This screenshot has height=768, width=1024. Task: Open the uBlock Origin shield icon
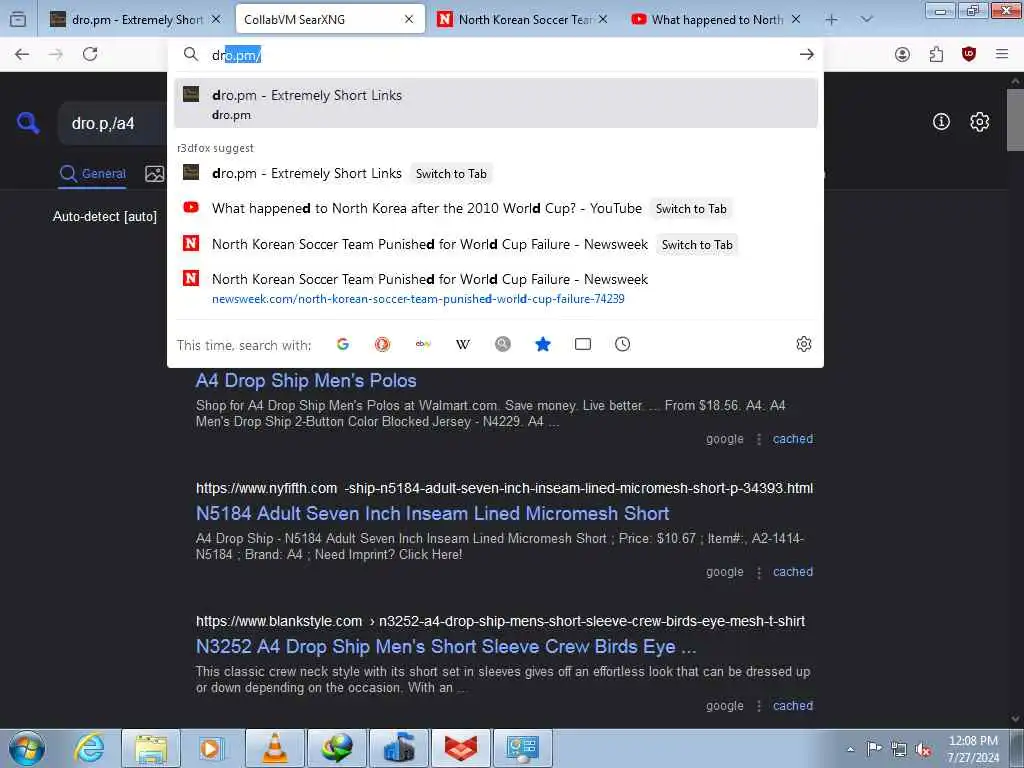(x=969, y=55)
